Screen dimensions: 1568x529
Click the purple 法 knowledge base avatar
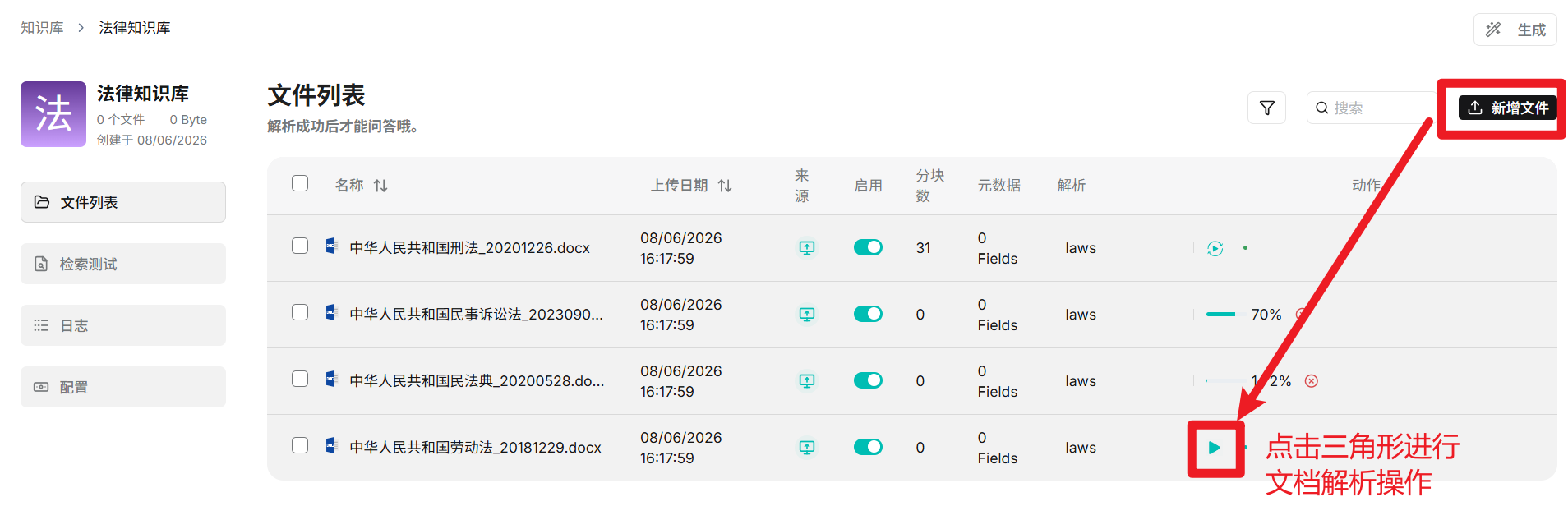click(x=53, y=114)
